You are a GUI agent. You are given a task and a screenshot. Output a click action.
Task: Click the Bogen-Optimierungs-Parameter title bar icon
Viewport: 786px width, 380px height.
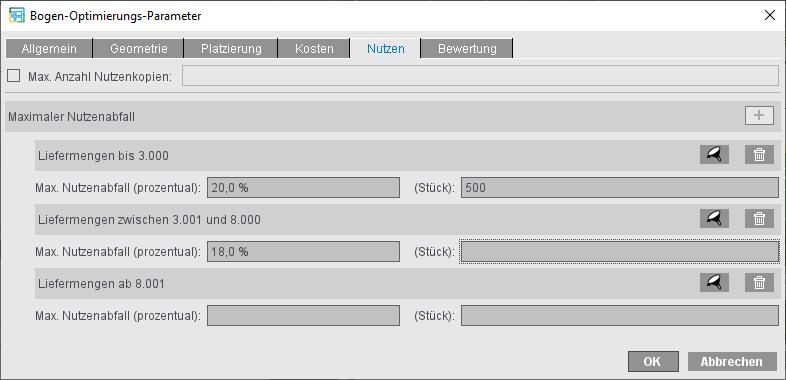coord(17,16)
